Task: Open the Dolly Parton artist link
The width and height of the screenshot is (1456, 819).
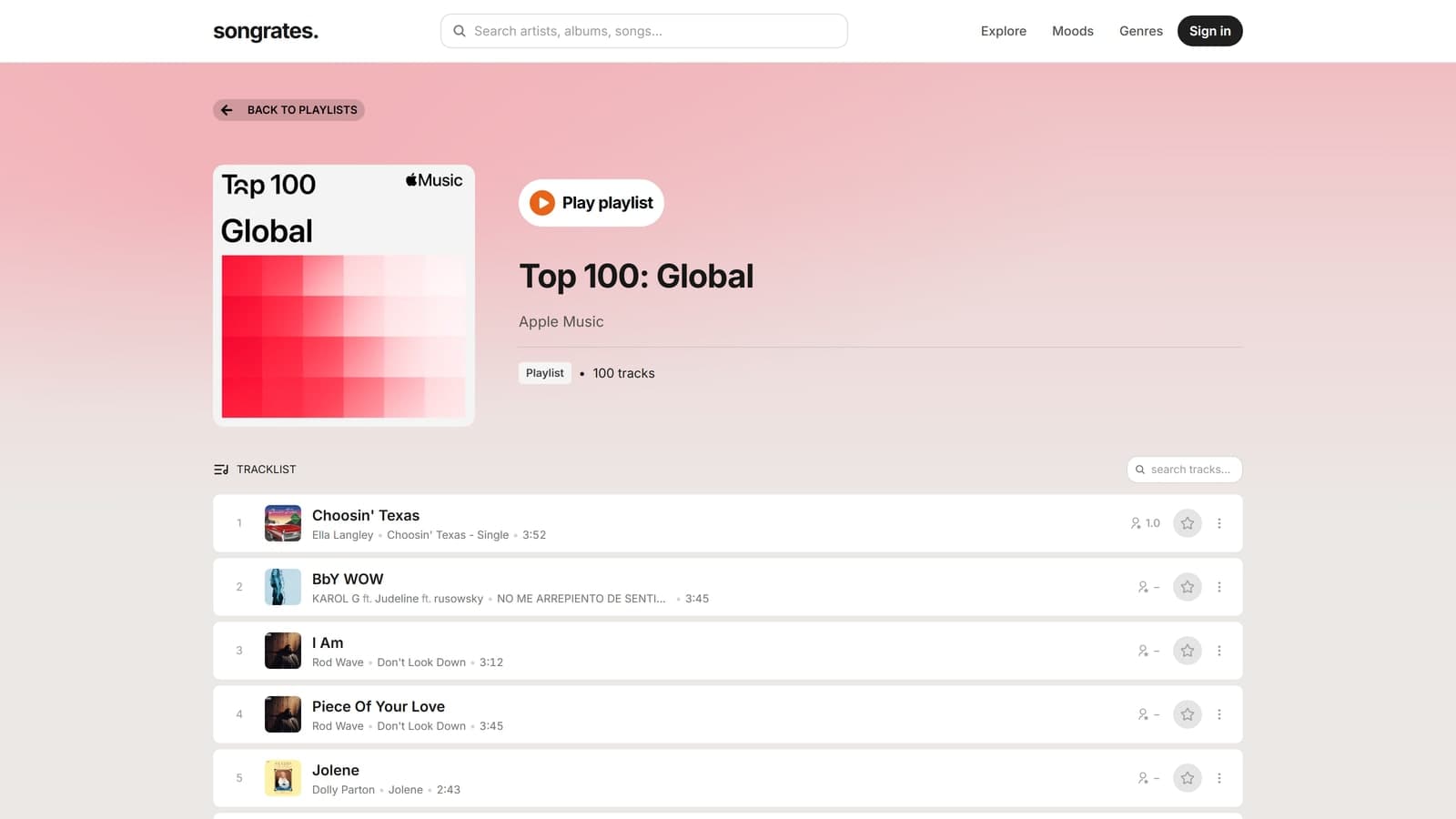Action: [343, 790]
